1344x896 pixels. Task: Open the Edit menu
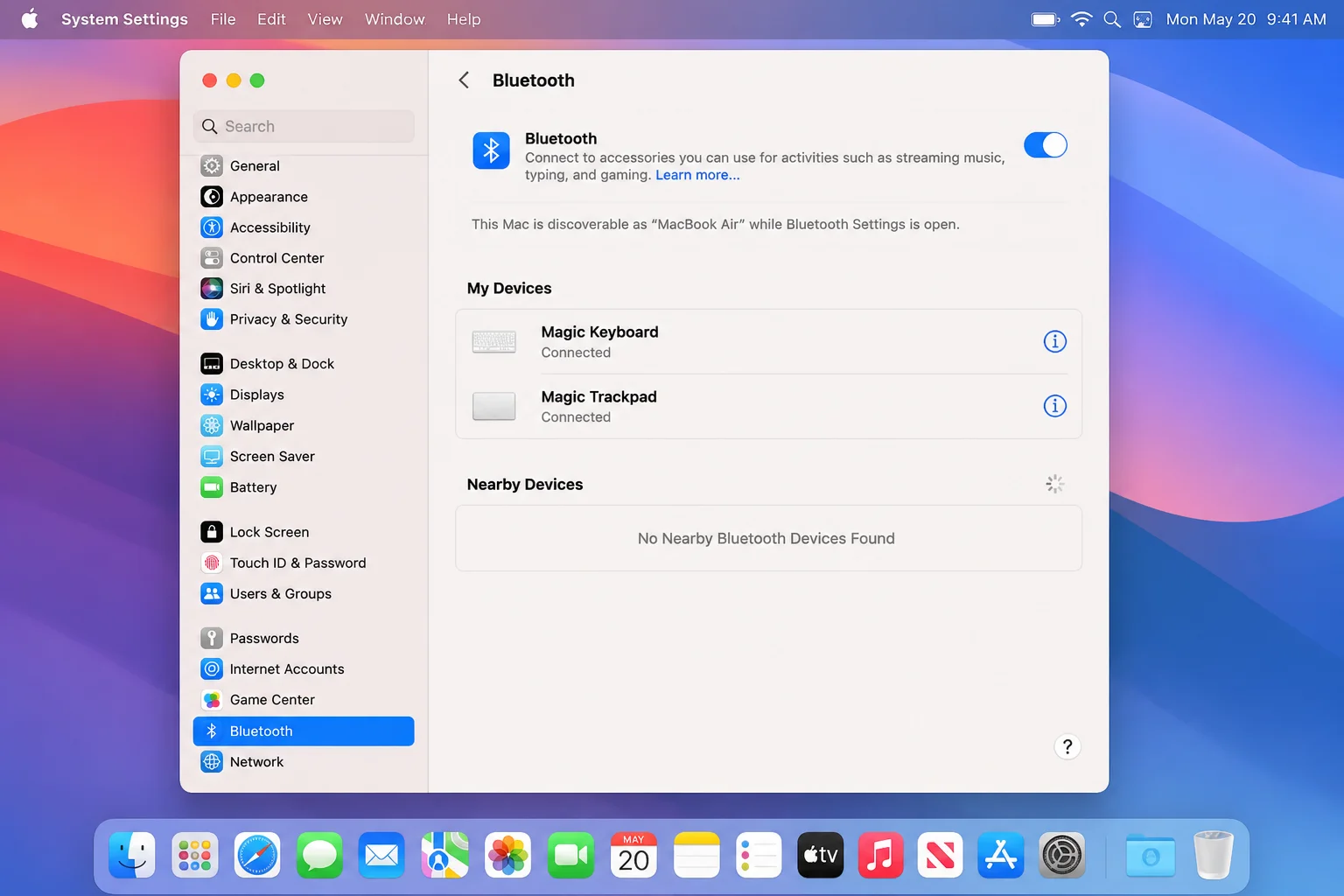click(x=271, y=19)
